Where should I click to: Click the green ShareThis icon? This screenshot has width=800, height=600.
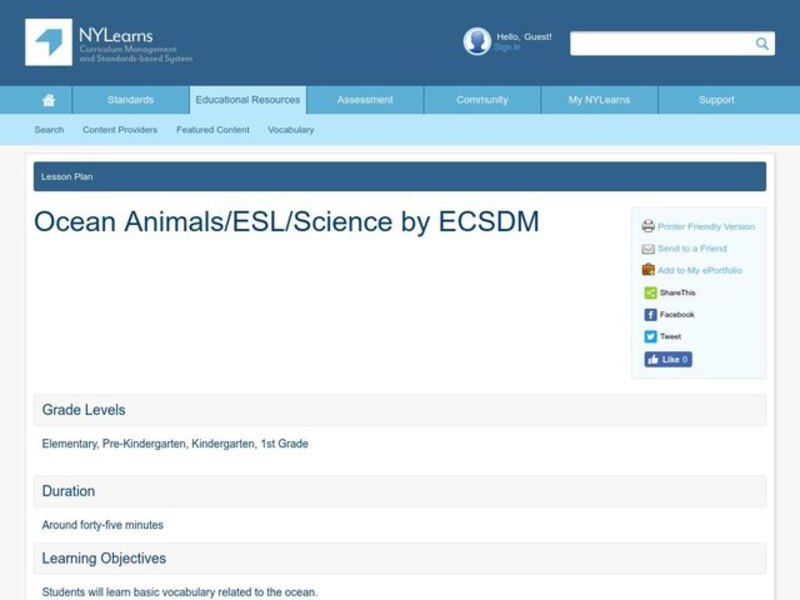(x=648, y=292)
